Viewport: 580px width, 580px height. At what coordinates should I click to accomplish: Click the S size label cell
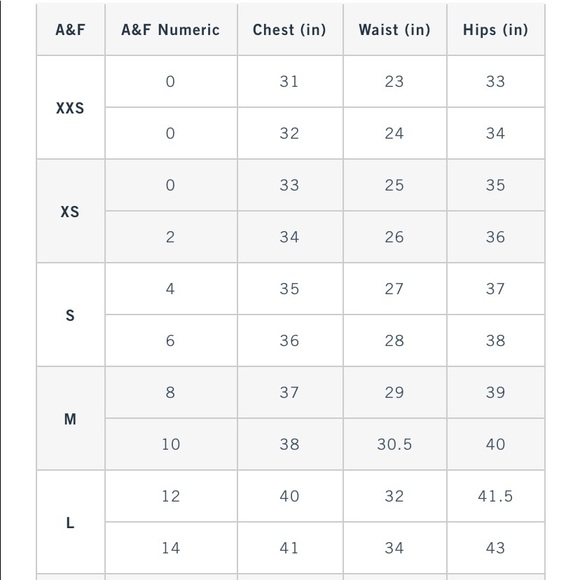tap(70, 315)
